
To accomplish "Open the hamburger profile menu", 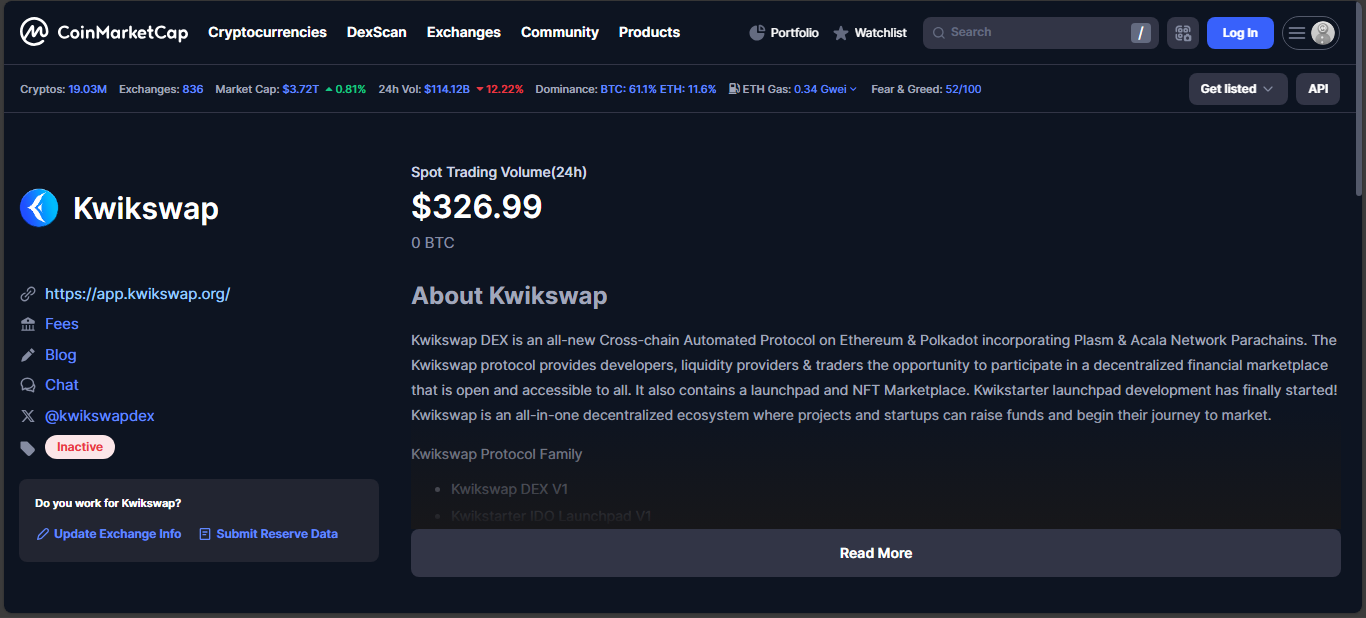I will click(x=1297, y=33).
